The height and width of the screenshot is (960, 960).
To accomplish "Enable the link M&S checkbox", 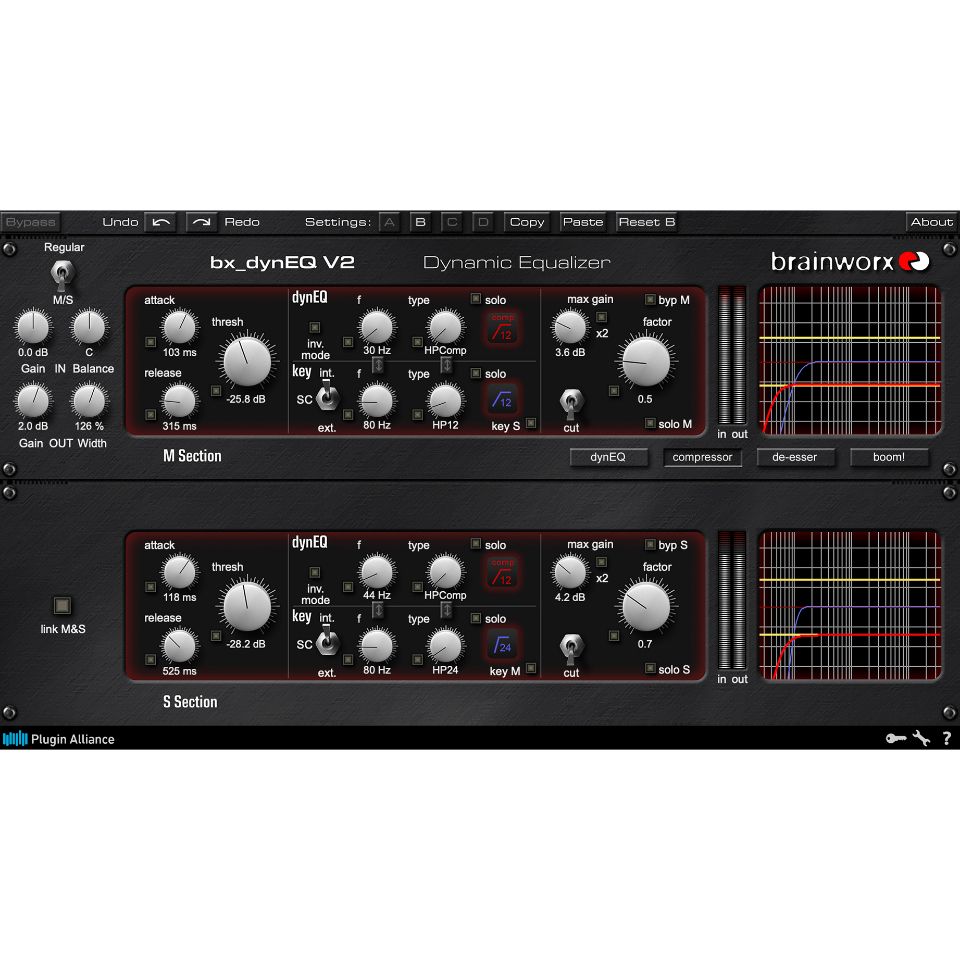I will (62, 605).
